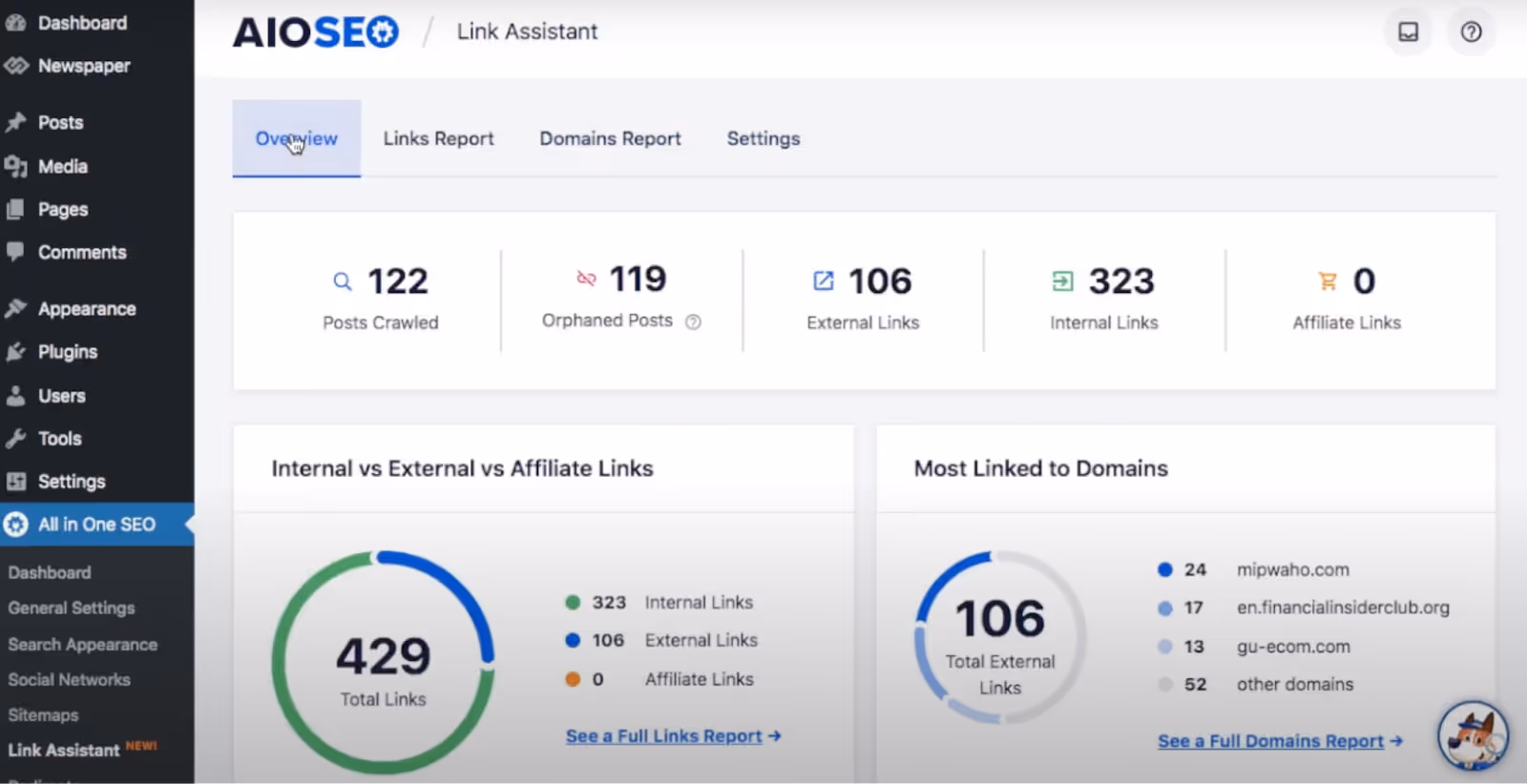Open Sitemaps submenu item

click(43, 714)
